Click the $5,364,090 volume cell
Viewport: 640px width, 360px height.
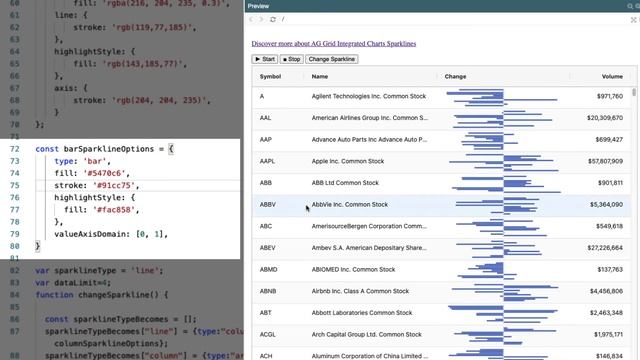[606, 204]
